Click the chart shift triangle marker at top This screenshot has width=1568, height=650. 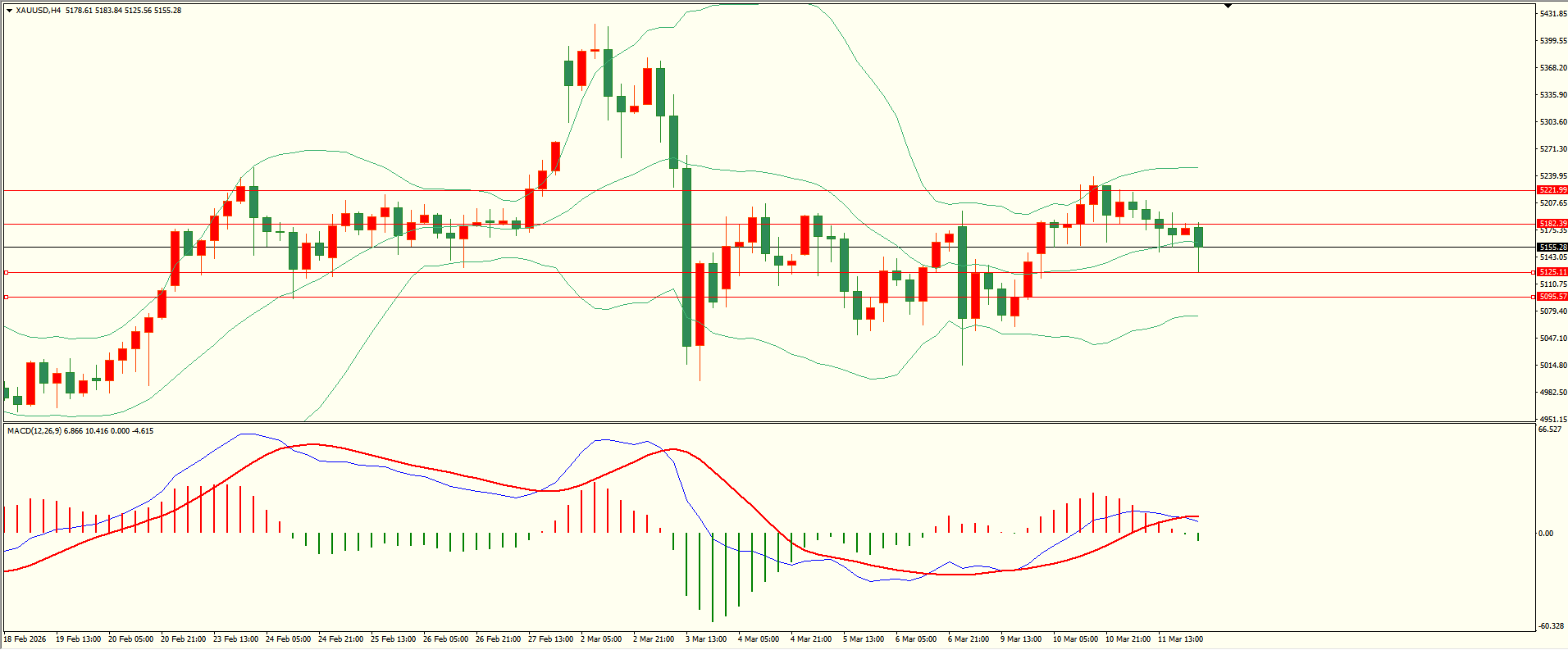(x=1228, y=6)
